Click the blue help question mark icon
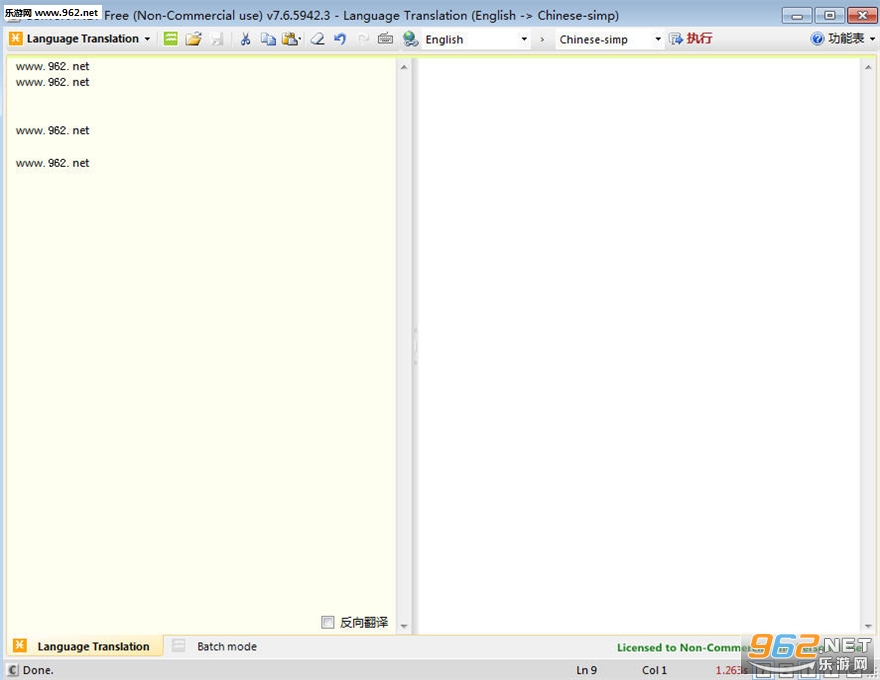Screen dimensions: 880x680 (x=817, y=39)
